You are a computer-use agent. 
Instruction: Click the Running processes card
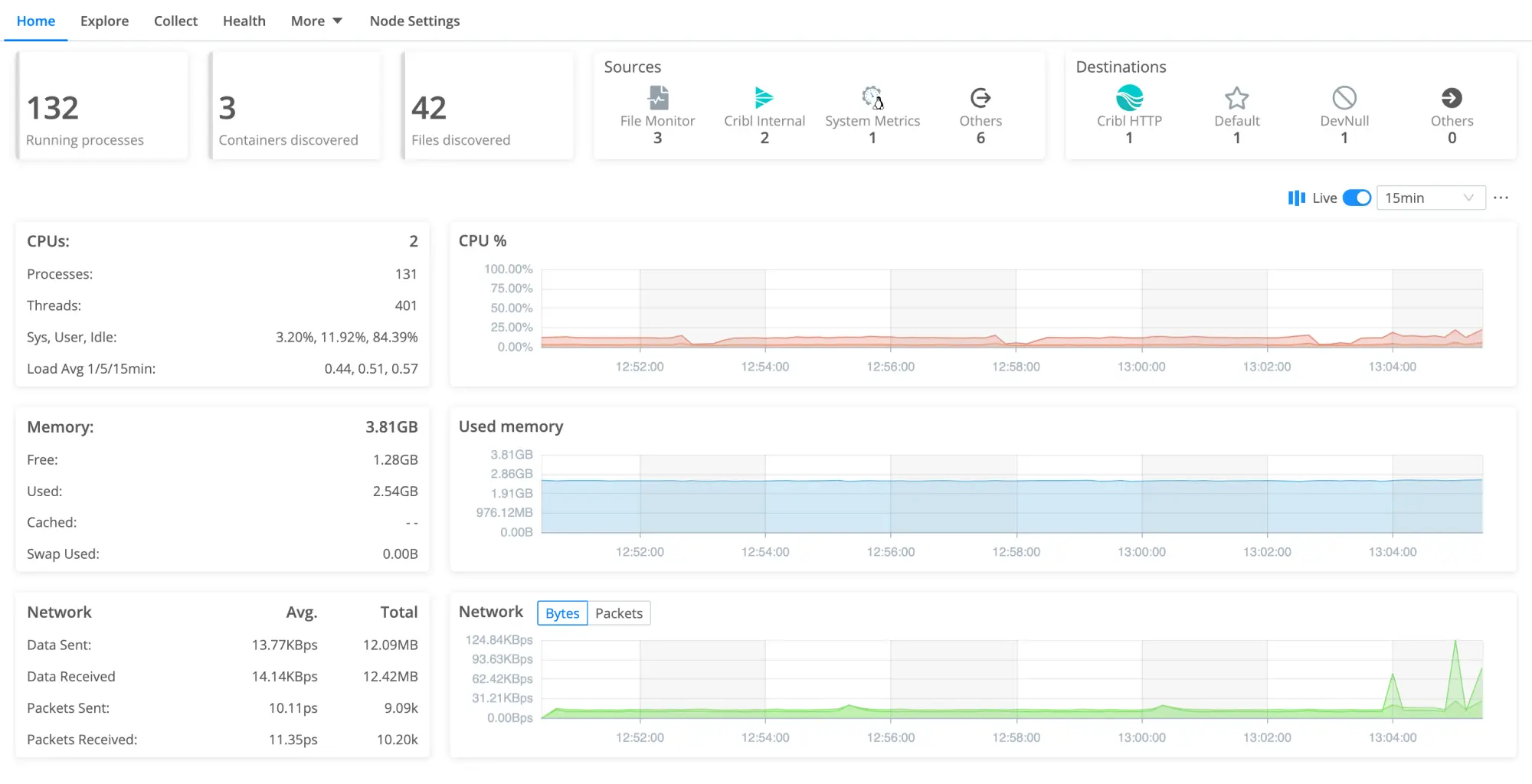click(x=102, y=106)
